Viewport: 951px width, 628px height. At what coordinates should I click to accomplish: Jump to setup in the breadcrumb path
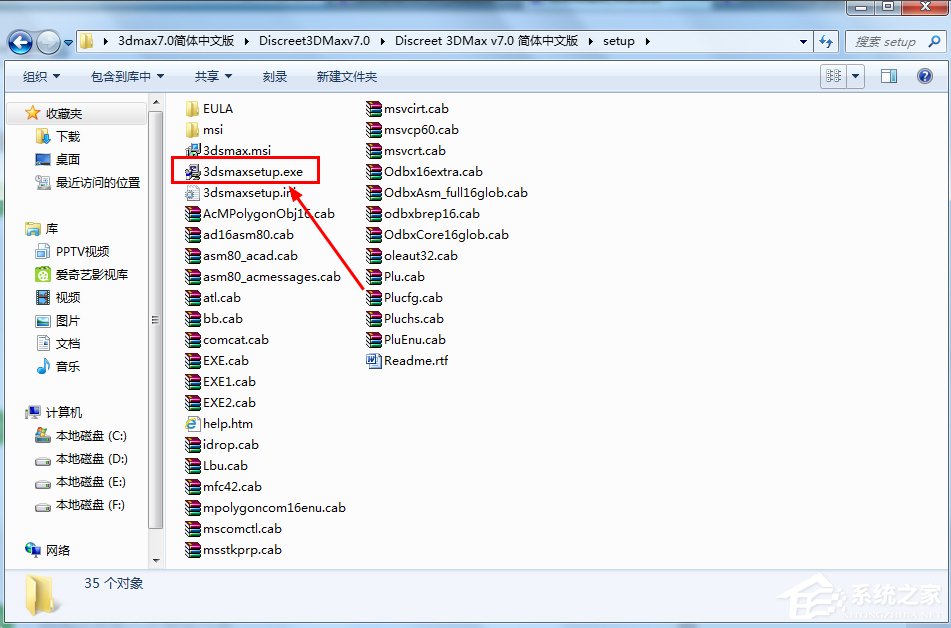click(619, 41)
